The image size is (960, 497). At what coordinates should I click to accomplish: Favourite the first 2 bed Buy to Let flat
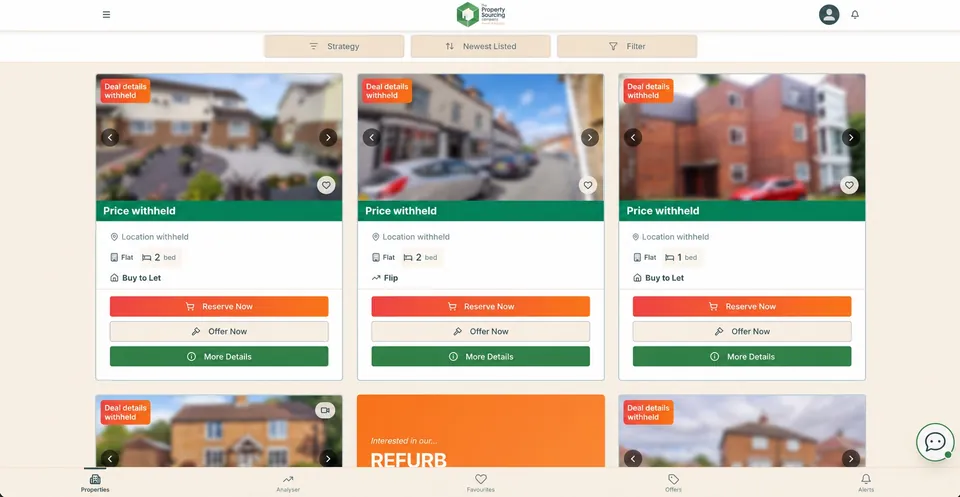pos(326,185)
